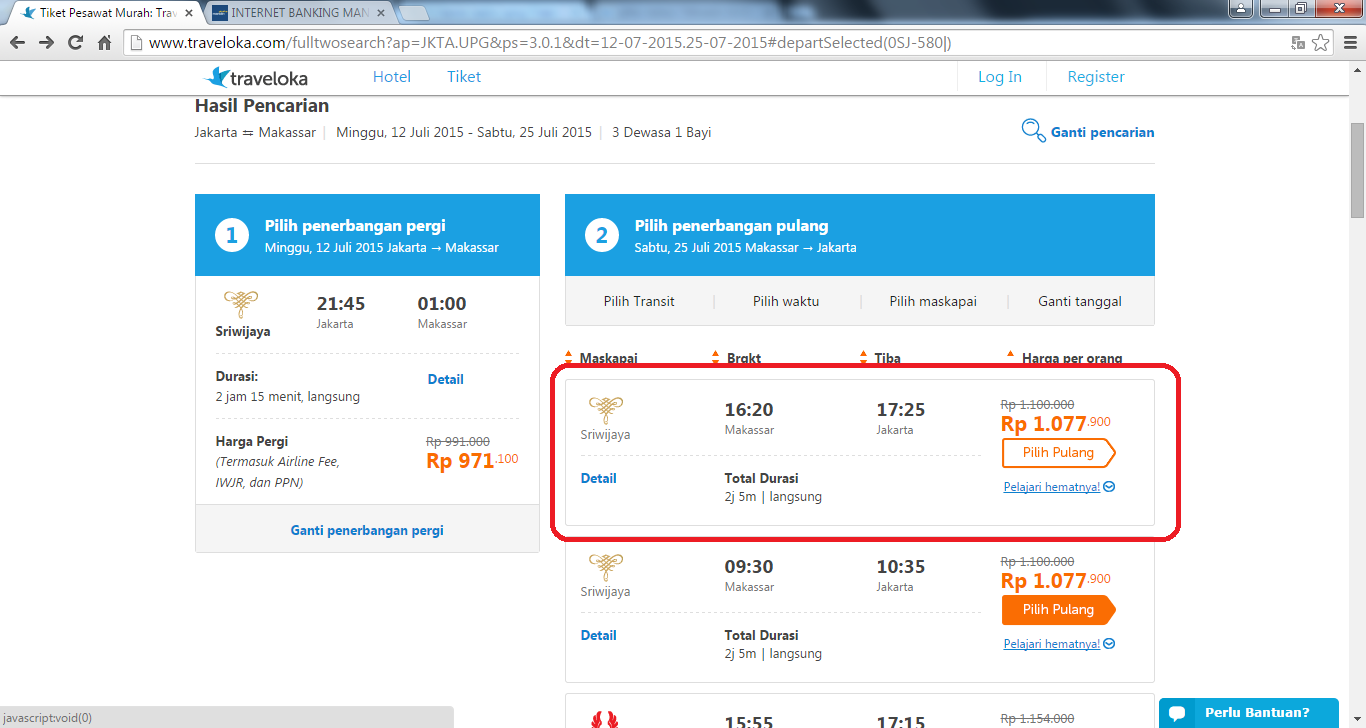The image size is (1366, 728).
Task: Click the Traveloka logo
Action: pos(256,77)
